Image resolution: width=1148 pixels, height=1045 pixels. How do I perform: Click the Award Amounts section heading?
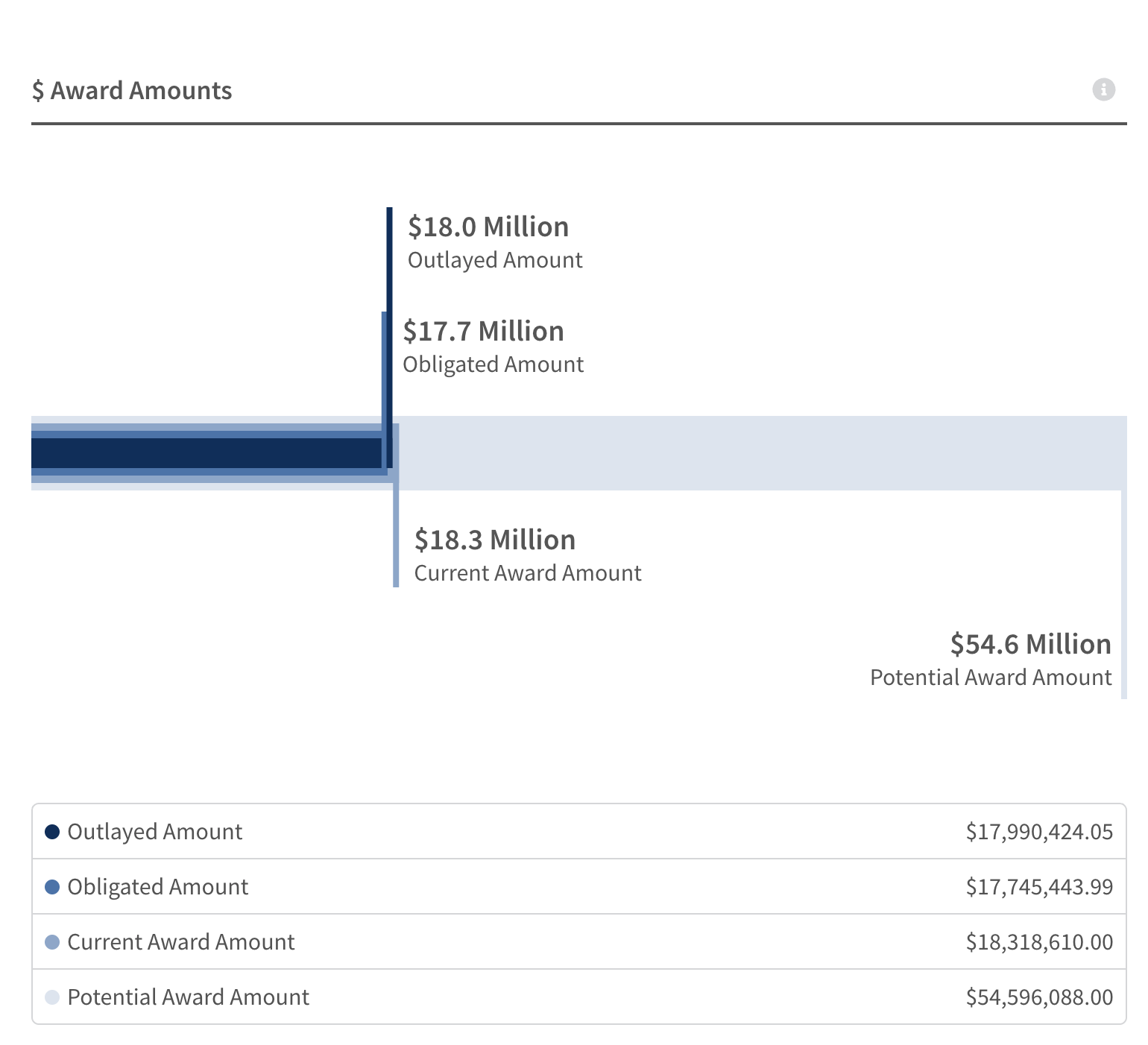141,91
